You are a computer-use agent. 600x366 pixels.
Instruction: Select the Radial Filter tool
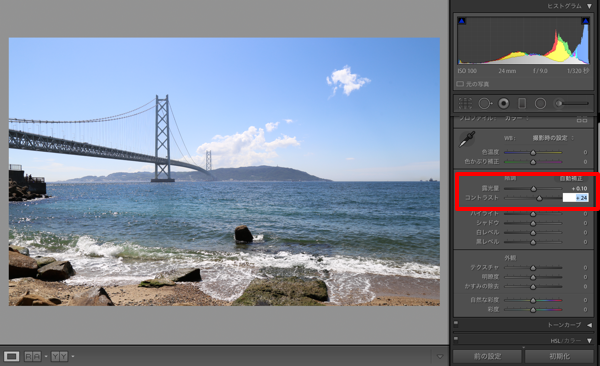tap(540, 103)
